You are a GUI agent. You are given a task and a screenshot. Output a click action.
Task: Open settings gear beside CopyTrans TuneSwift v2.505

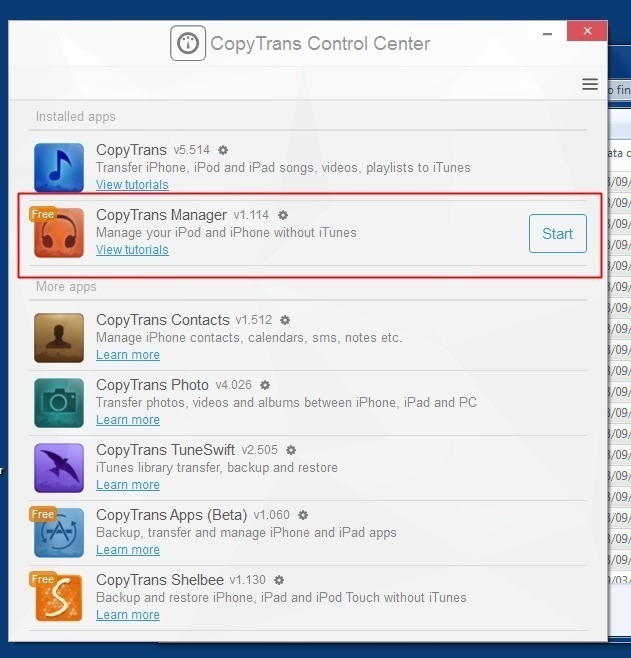pos(291,450)
